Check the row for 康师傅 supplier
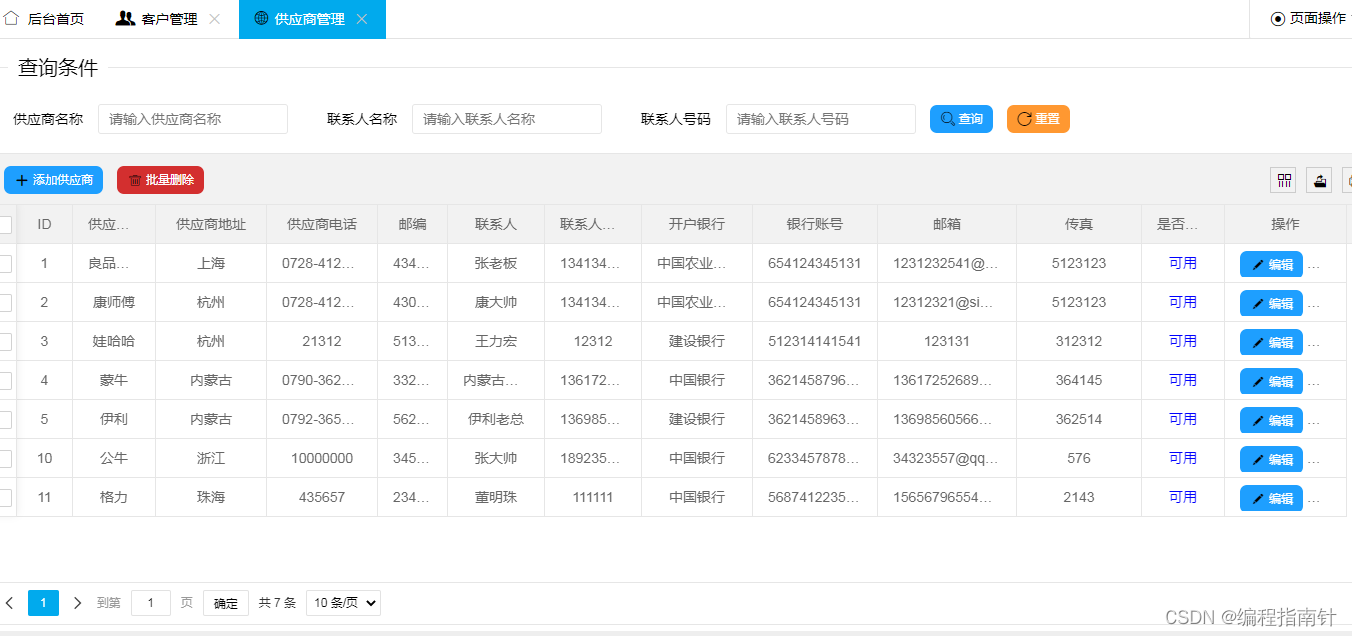This screenshot has height=636, width=1352. pos(5,302)
